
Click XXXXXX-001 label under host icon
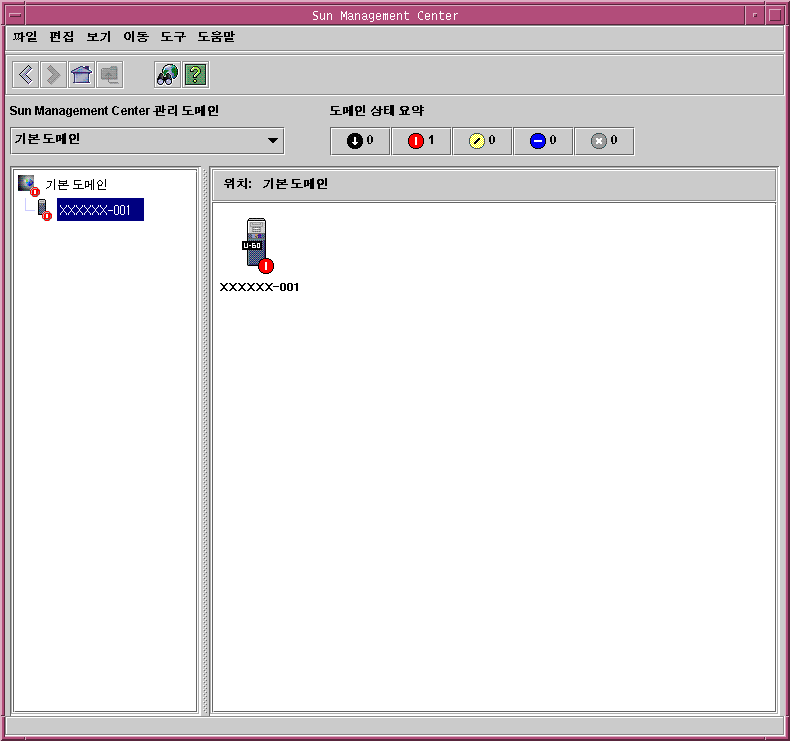pyautogui.click(x=259, y=287)
